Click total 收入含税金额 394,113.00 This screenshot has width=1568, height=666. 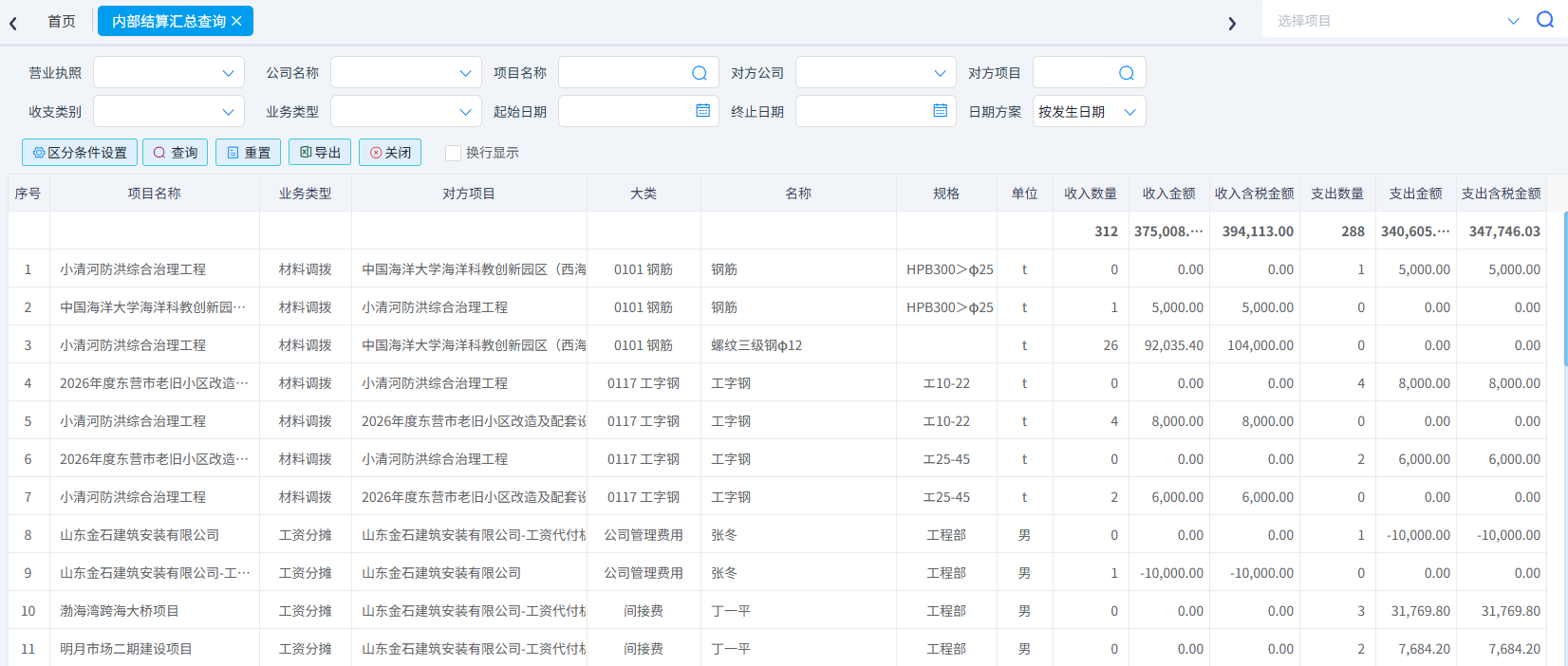(1258, 231)
